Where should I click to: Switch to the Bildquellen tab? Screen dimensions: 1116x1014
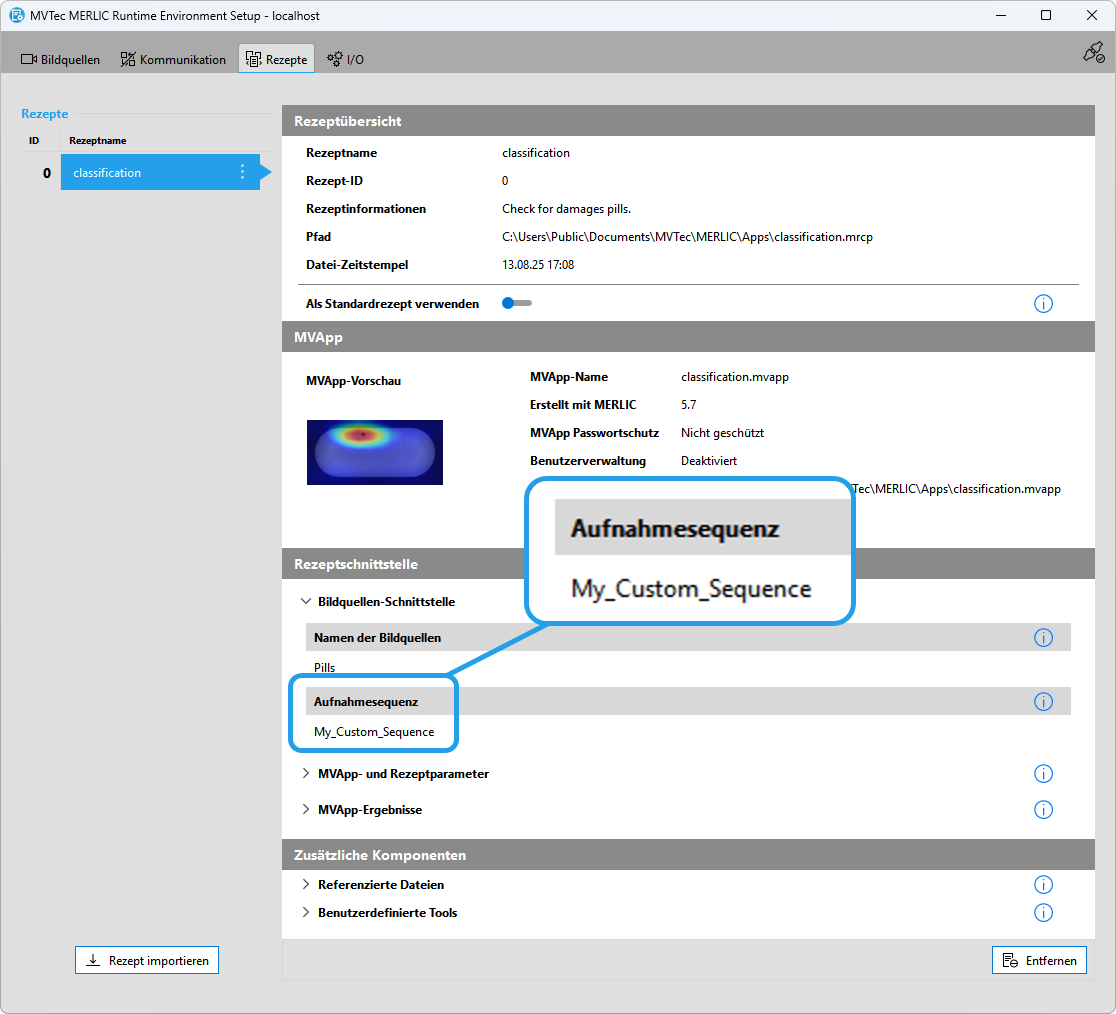tap(61, 59)
